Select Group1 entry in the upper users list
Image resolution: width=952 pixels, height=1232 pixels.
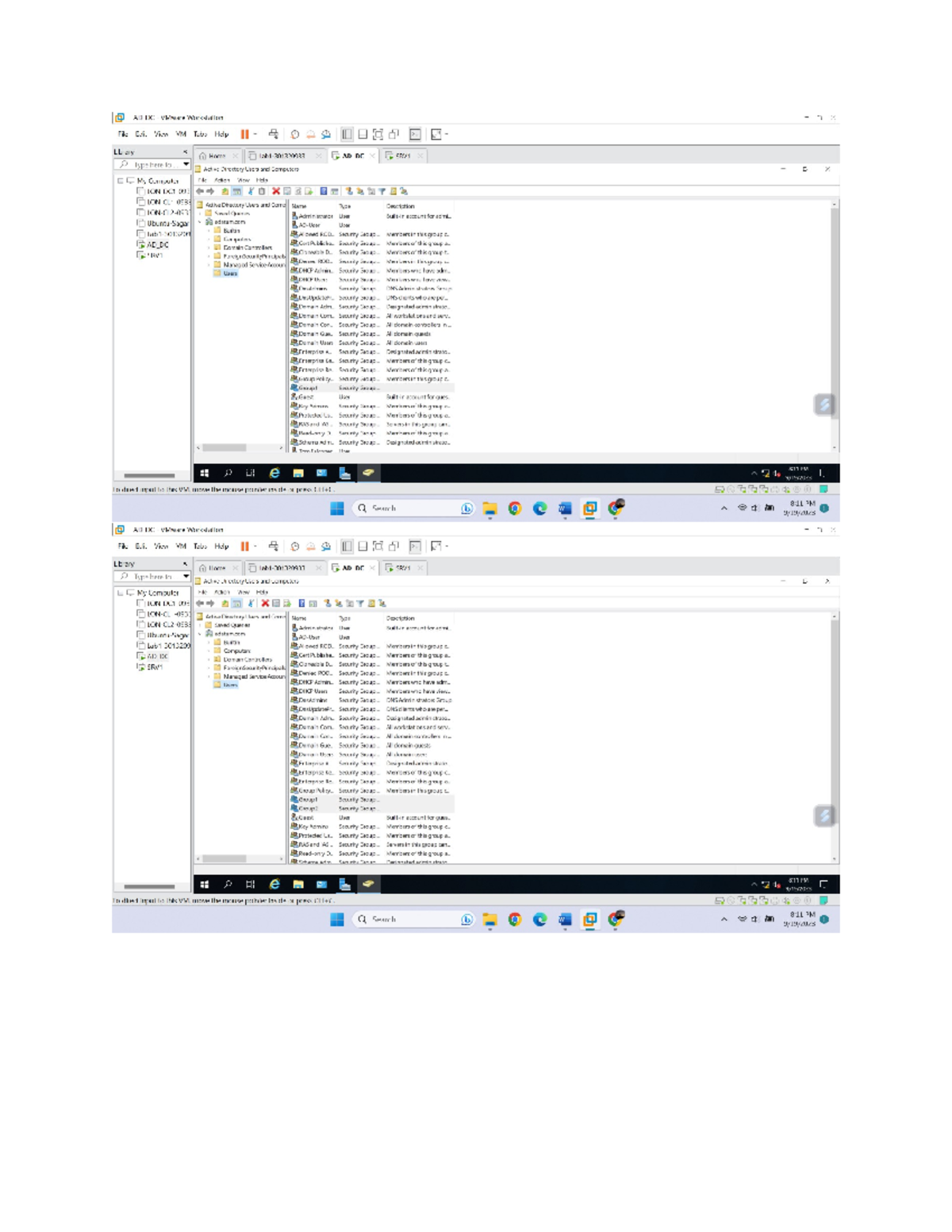pyautogui.click(x=308, y=388)
